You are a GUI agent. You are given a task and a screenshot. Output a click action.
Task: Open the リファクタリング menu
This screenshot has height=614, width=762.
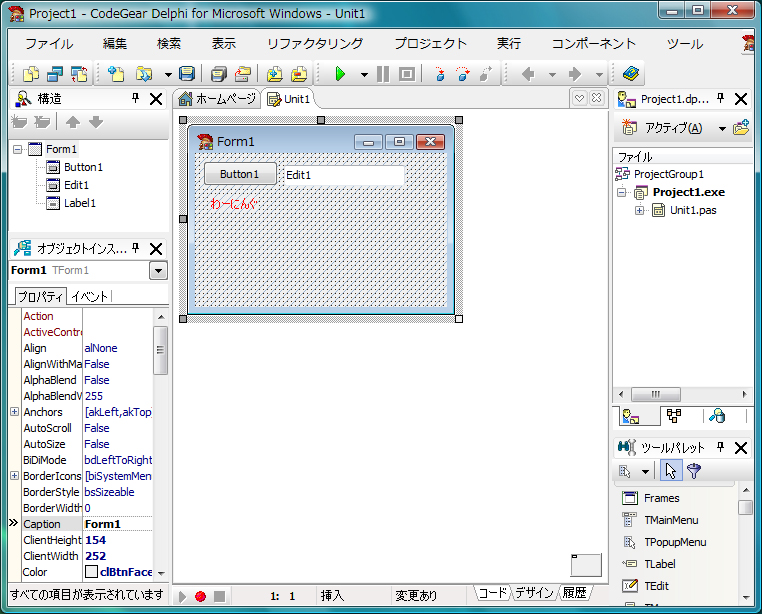point(315,44)
